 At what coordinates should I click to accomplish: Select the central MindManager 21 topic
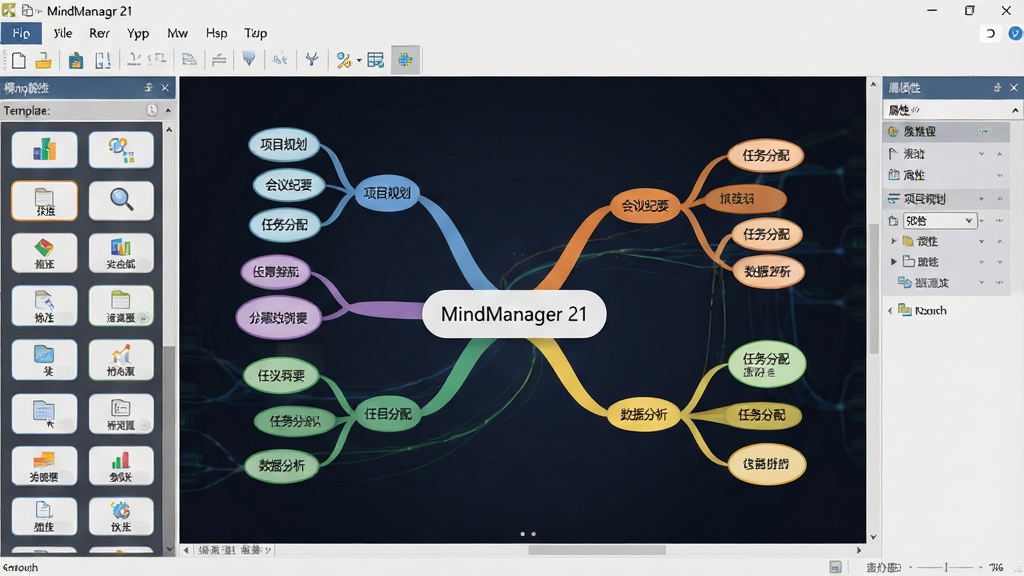[x=514, y=314]
